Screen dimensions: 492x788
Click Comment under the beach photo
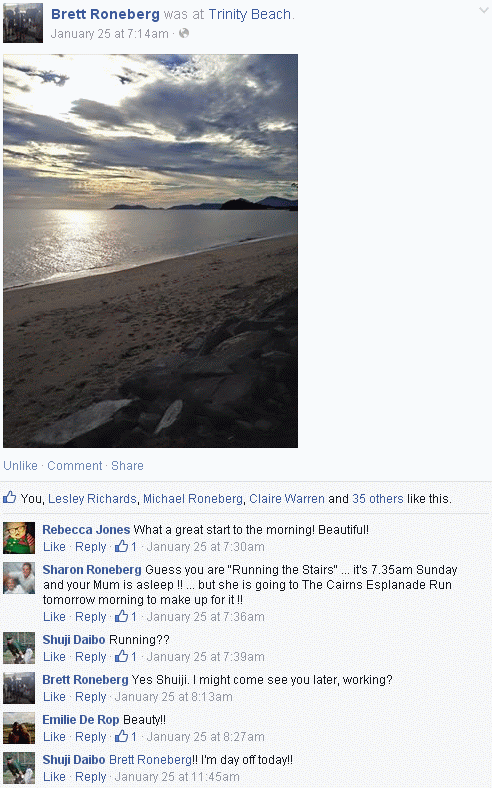74,466
